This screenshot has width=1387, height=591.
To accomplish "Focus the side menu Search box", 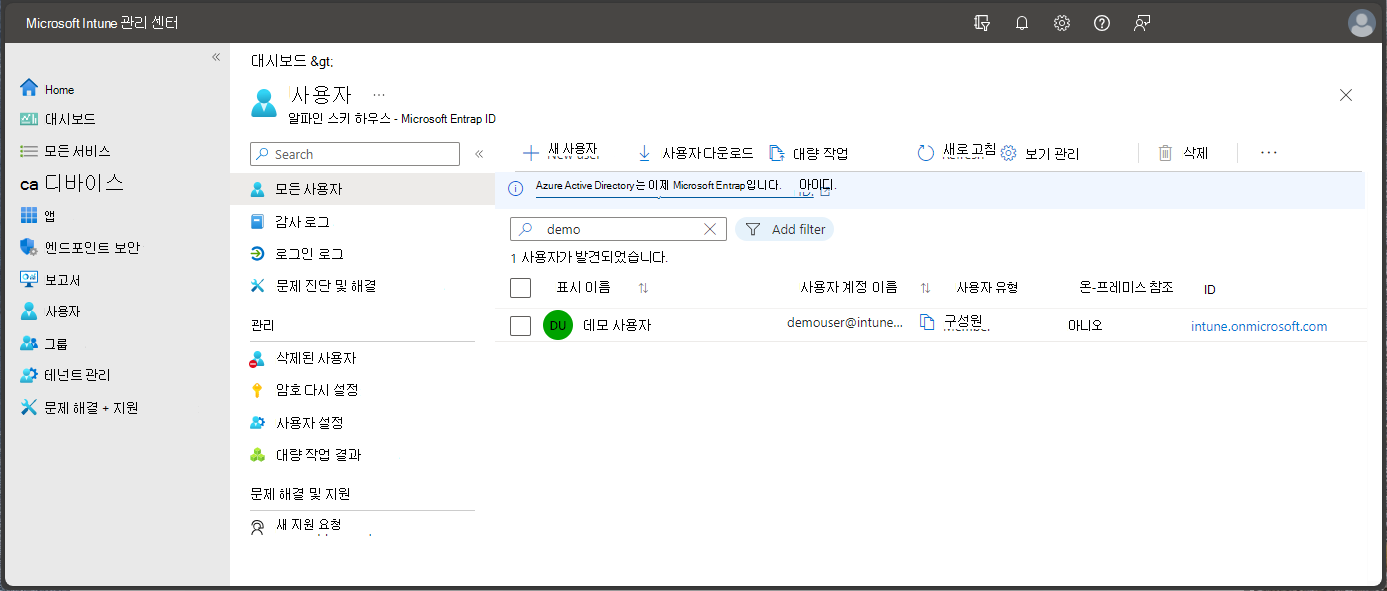I will pyautogui.click(x=355, y=154).
